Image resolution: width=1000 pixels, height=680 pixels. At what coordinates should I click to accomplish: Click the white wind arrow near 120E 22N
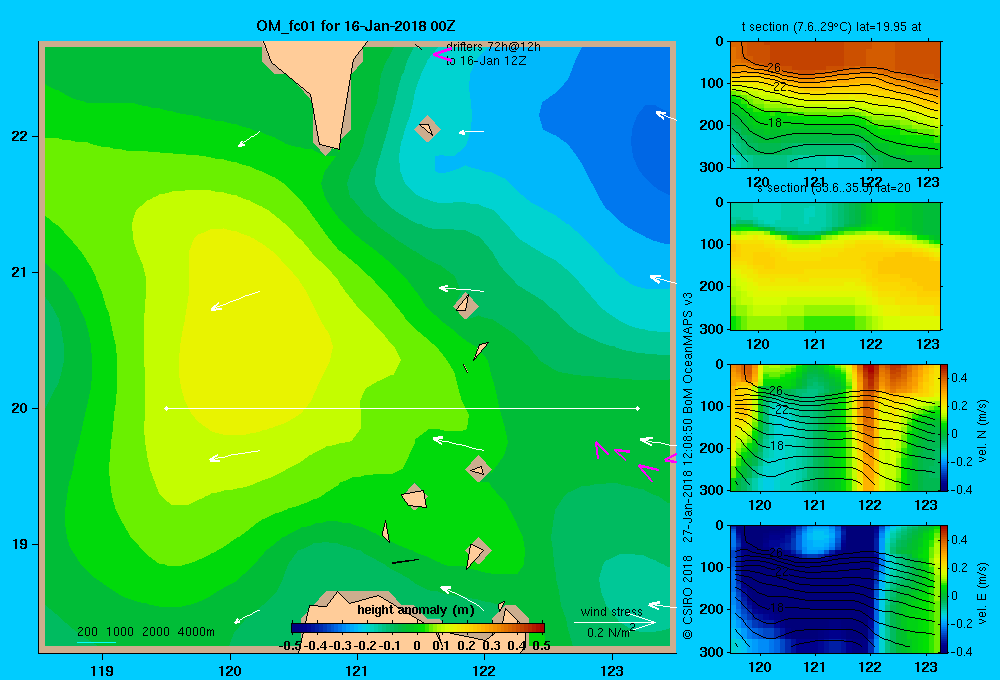click(249, 139)
